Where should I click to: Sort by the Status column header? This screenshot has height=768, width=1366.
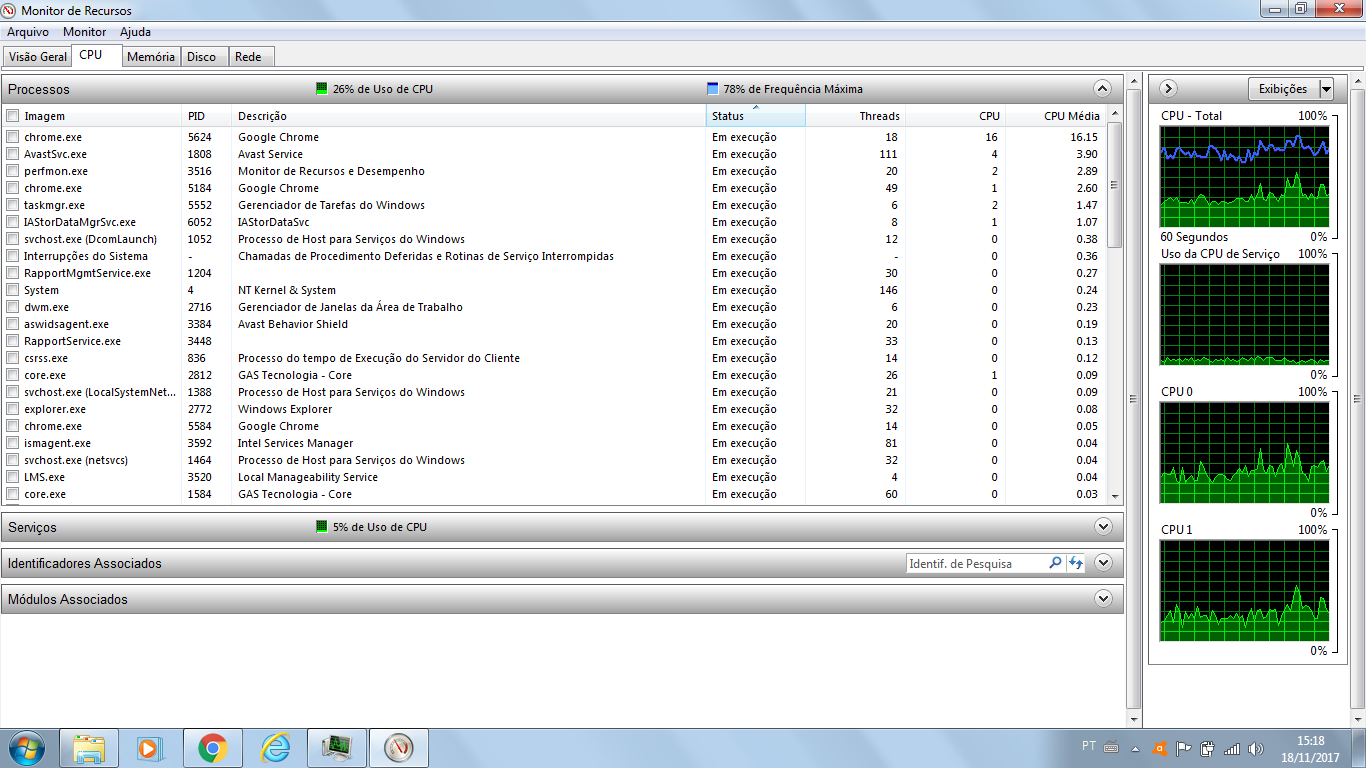point(755,116)
